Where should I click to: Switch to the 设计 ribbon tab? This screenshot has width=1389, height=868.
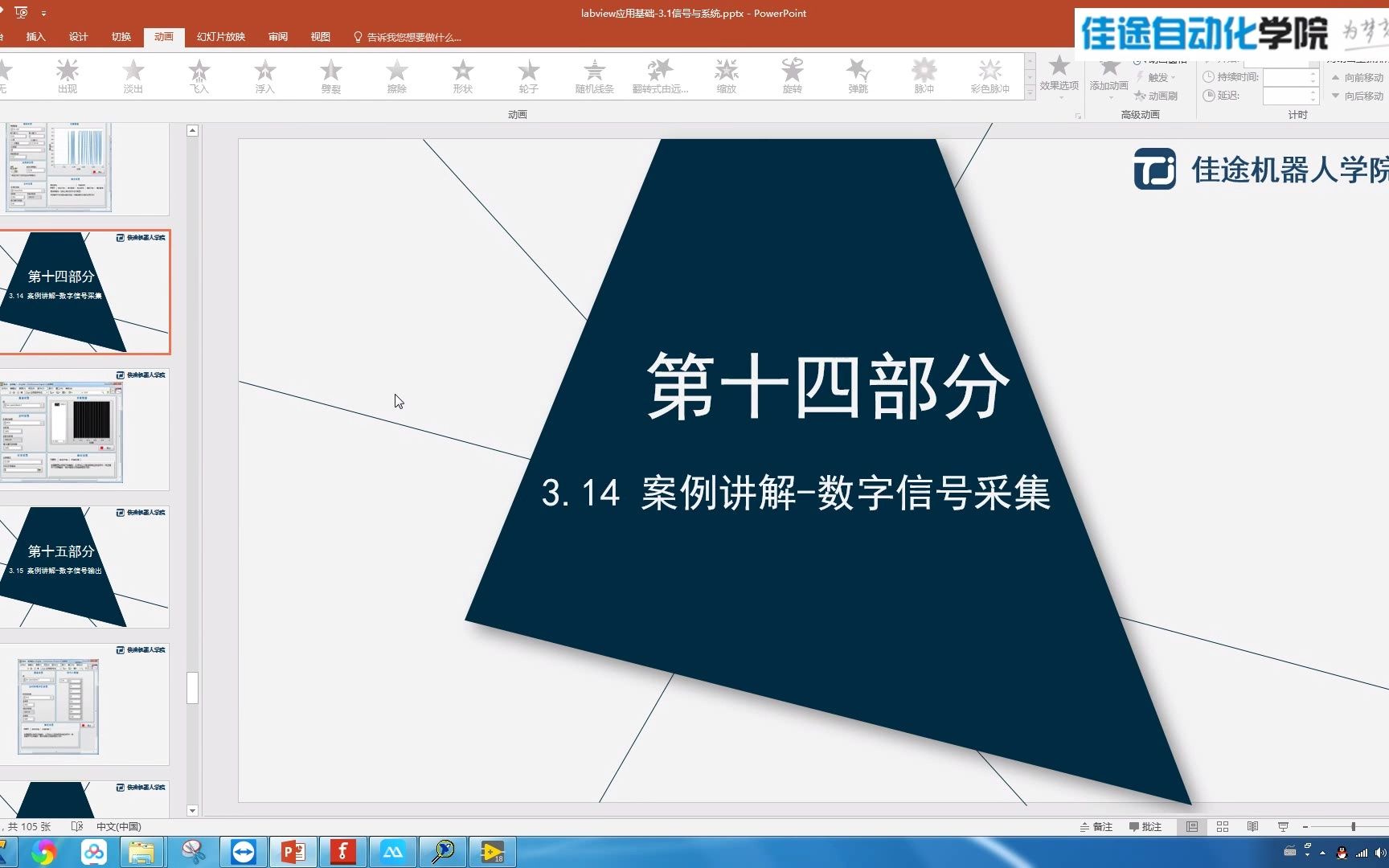coord(77,36)
